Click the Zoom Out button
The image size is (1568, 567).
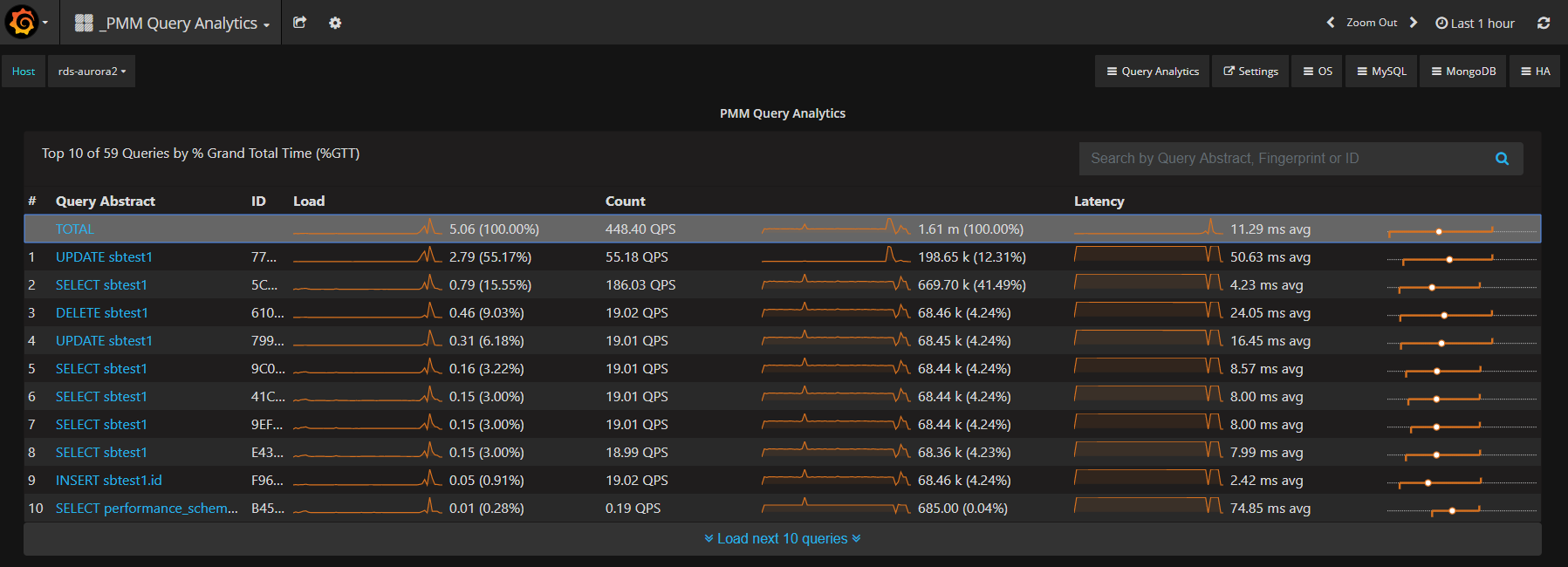coord(1371,23)
